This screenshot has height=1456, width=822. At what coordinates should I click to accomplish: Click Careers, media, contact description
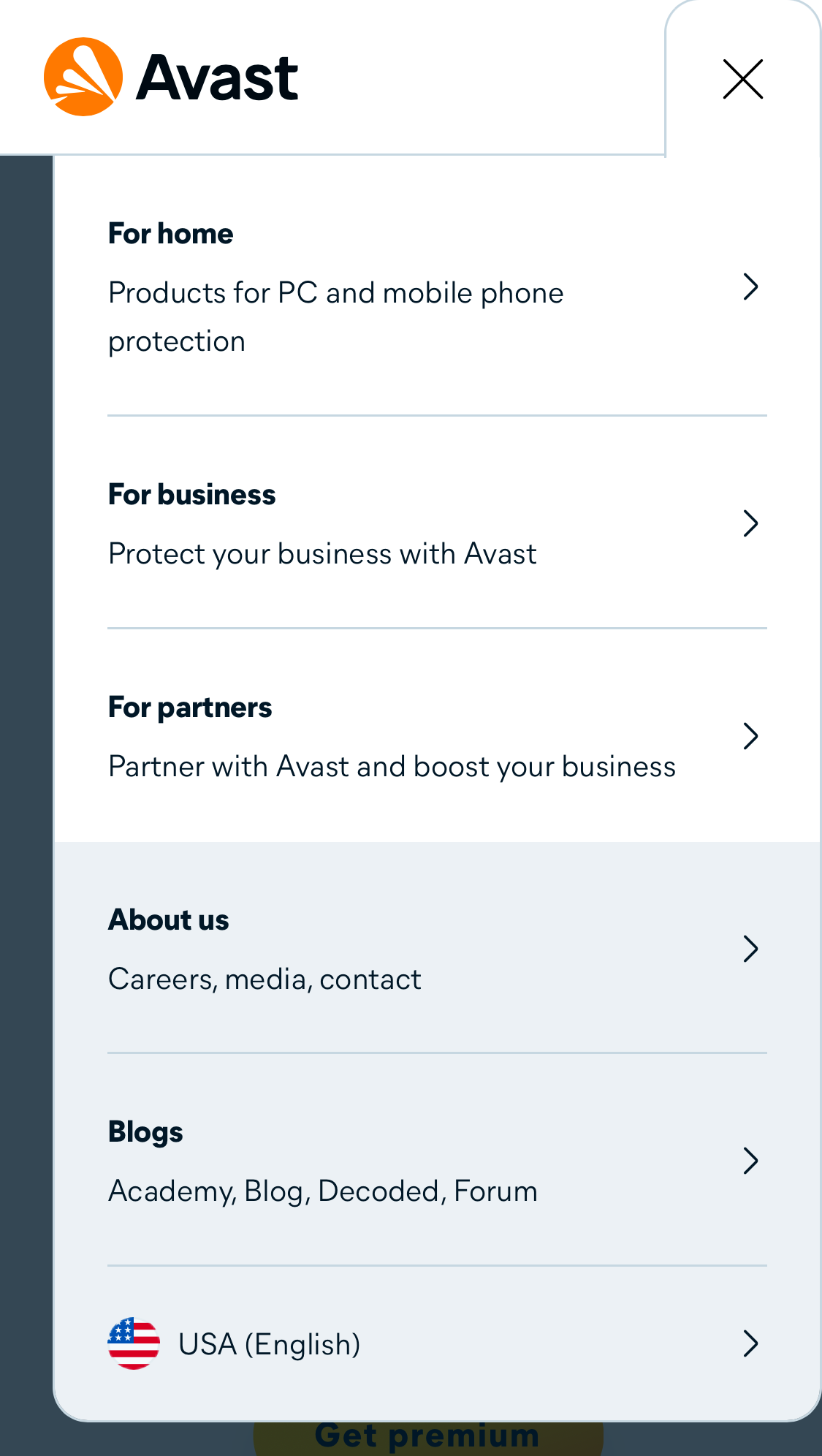(x=265, y=979)
